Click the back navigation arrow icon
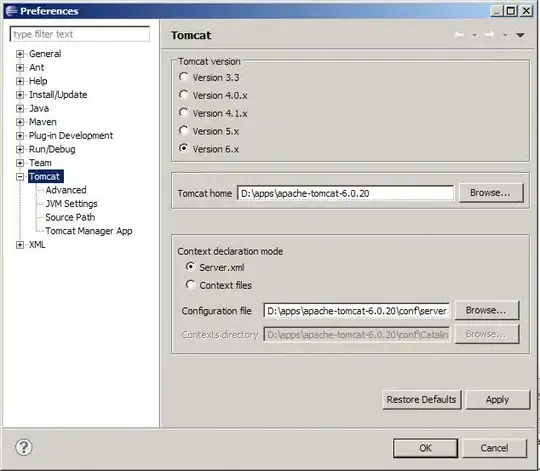Screen dimensions: 540x471 [x=459, y=34]
